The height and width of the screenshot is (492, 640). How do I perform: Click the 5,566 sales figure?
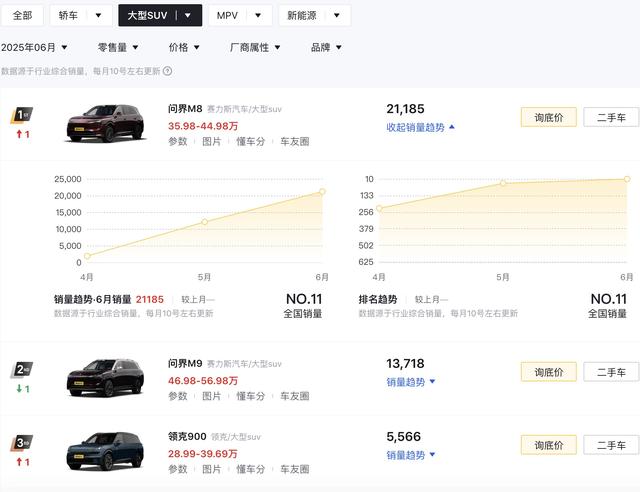(x=403, y=436)
